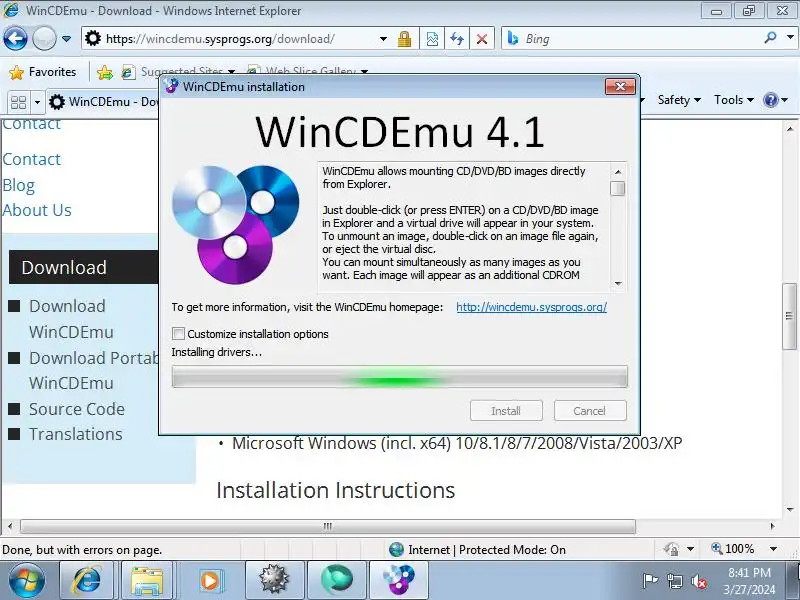Screen dimensions: 800x600
Task: Click the Windows Start orb
Action: [x=27, y=581]
